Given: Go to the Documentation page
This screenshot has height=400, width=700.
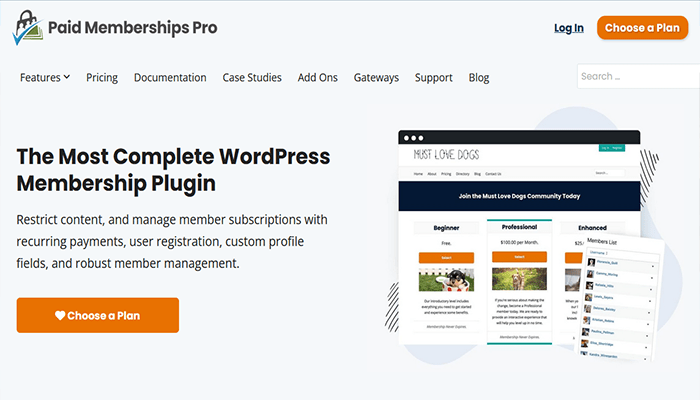Looking at the screenshot, I should click(x=170, y=77).
